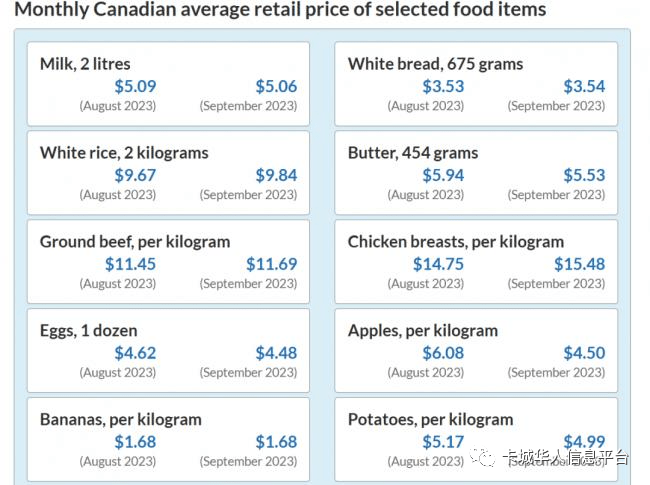Click the WeChat logo watermark icon
Viewport: 650px width, 485px height.
click(484, 458)
